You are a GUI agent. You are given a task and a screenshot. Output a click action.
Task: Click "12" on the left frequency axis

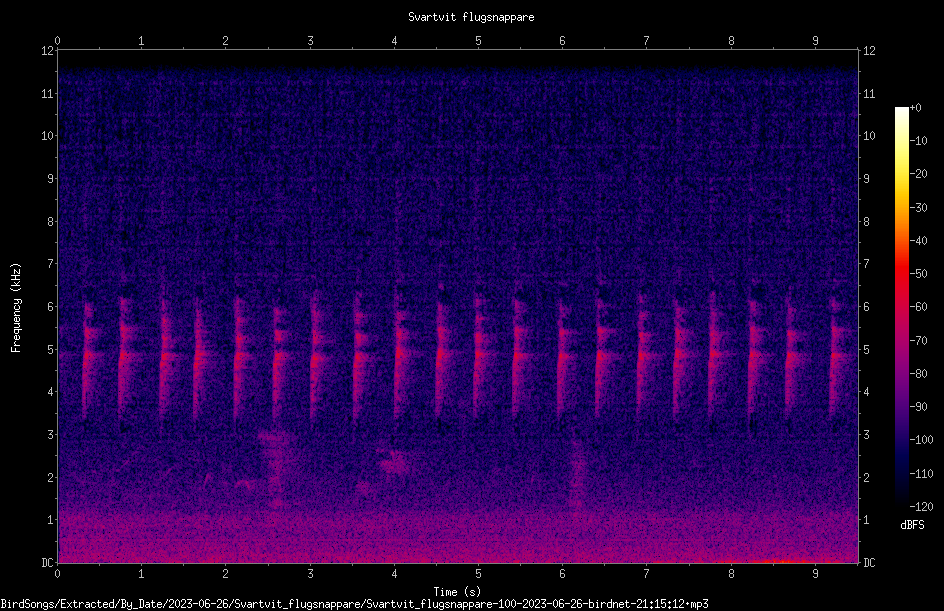point(47,51)
